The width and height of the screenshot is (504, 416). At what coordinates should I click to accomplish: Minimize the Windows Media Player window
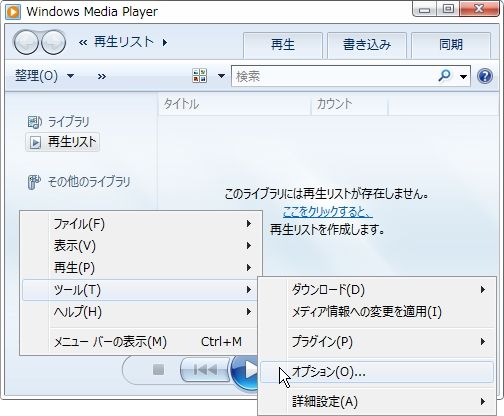pyautogui.click(x=424, y=9)
